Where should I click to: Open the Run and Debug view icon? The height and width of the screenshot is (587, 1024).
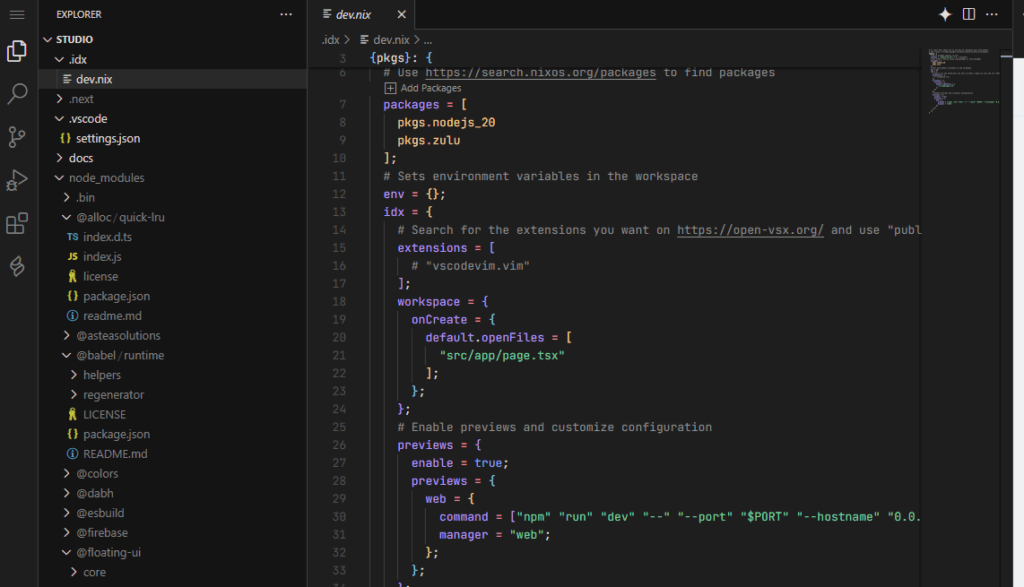[x=17, y=180]
